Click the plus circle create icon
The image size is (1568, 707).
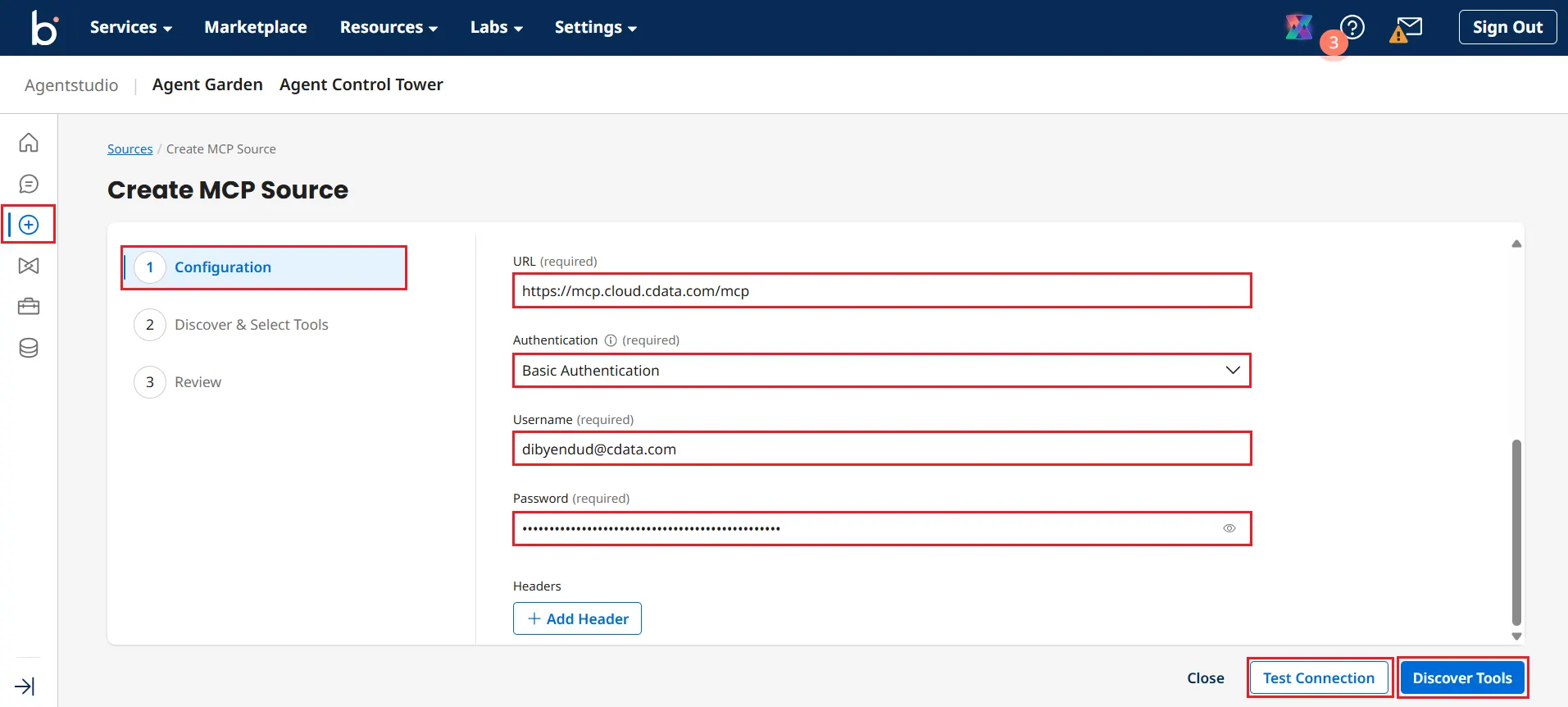tap(29, 225)
